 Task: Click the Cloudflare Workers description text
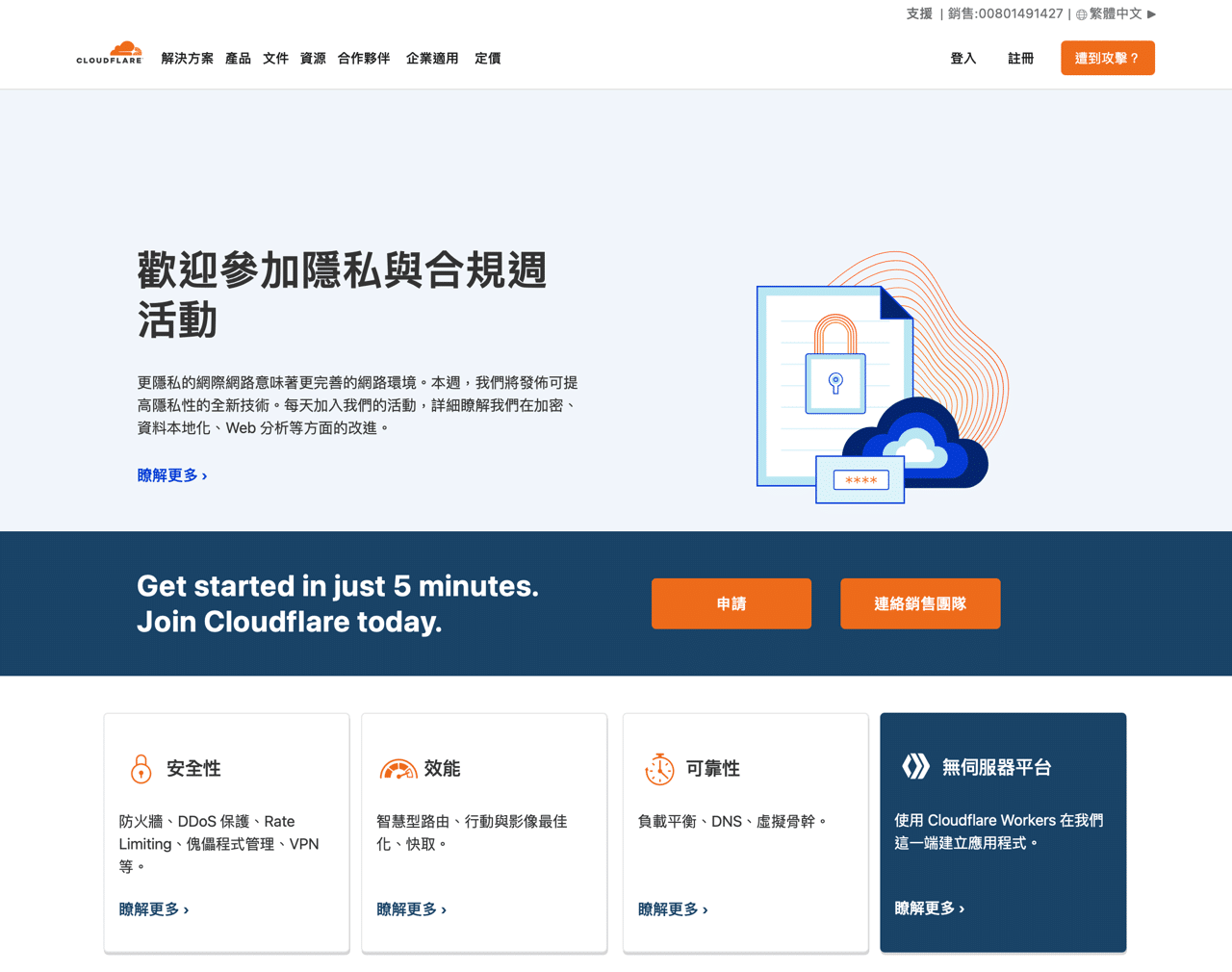tap(999, 831)
